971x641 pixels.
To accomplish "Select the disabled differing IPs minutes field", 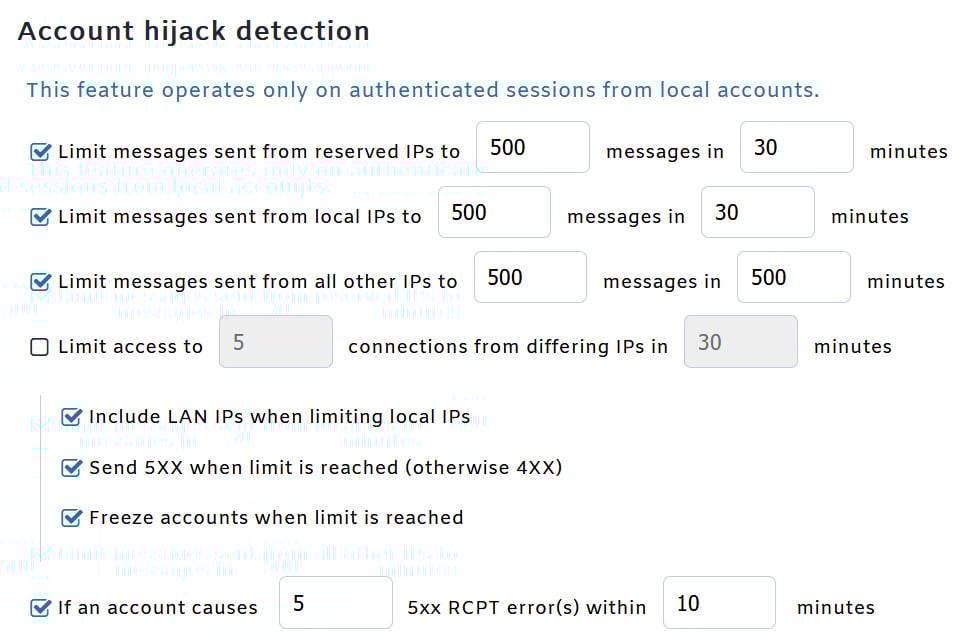I will (x=740, y=342).
